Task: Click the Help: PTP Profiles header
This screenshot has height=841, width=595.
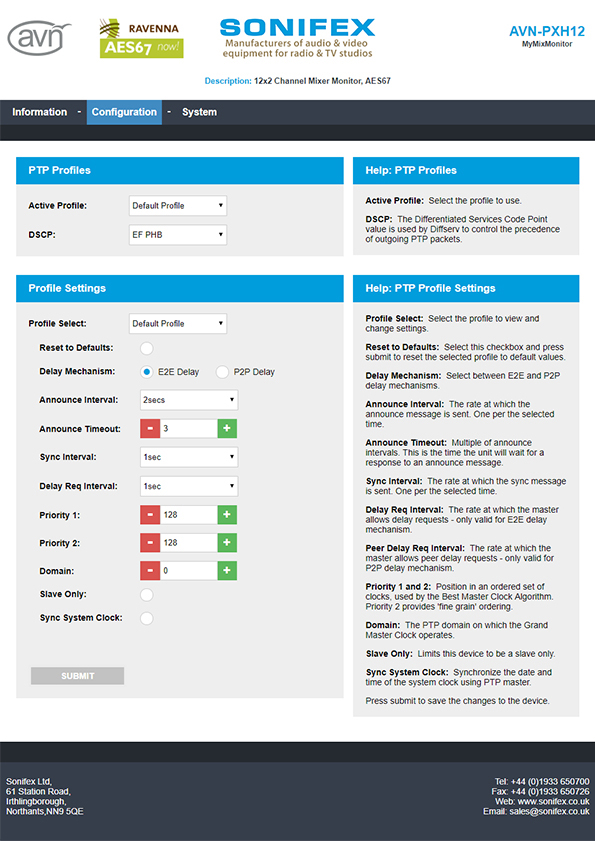Action: point(466,171)
